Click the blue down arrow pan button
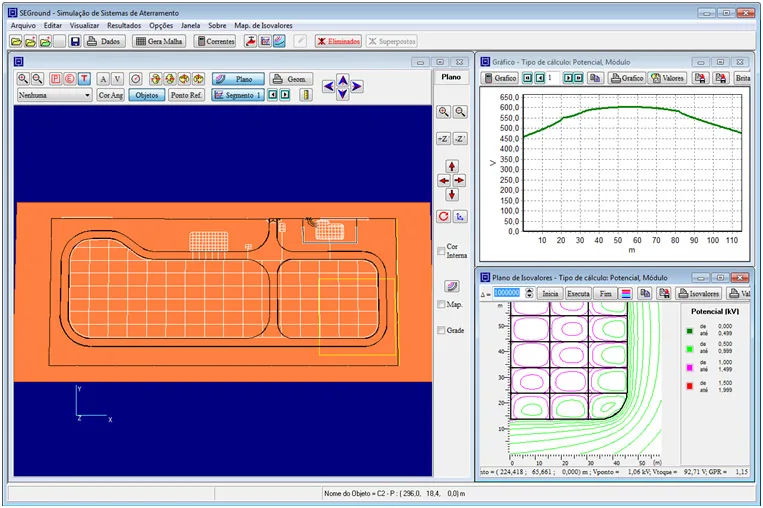763x508 pixels. (343, 94)
